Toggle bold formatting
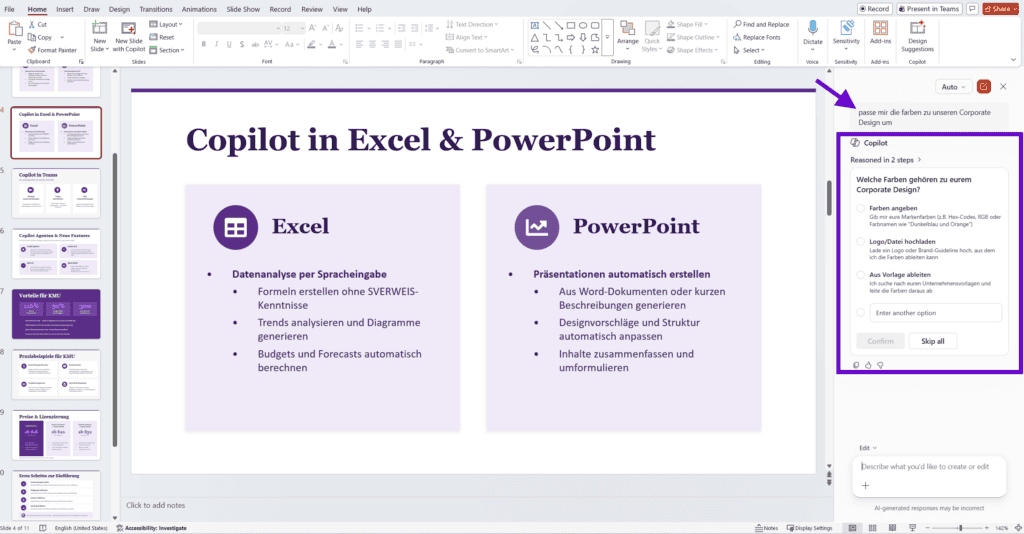Viewport: 1024px width, 534px height. coord(204,44)
